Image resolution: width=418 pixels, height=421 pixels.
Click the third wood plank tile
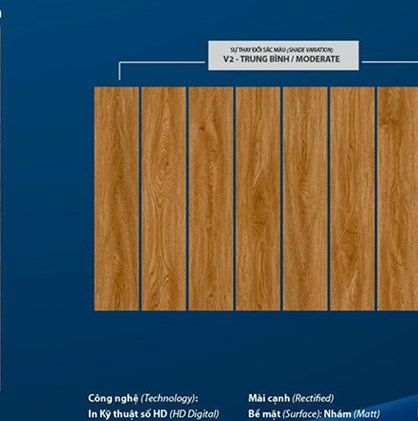point(211,199)
